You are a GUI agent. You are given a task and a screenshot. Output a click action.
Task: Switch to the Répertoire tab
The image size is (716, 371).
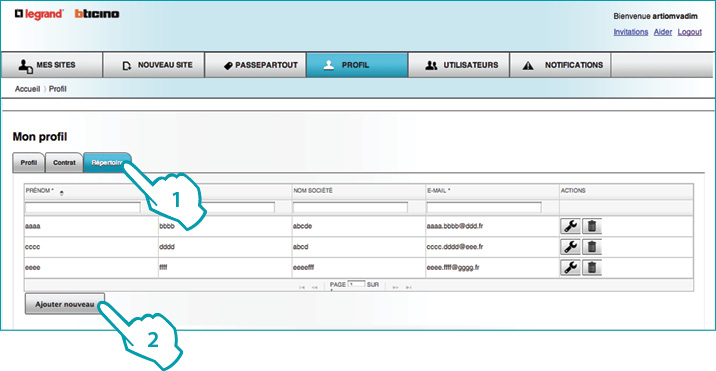pyautogui.click(x=107, y=163)
